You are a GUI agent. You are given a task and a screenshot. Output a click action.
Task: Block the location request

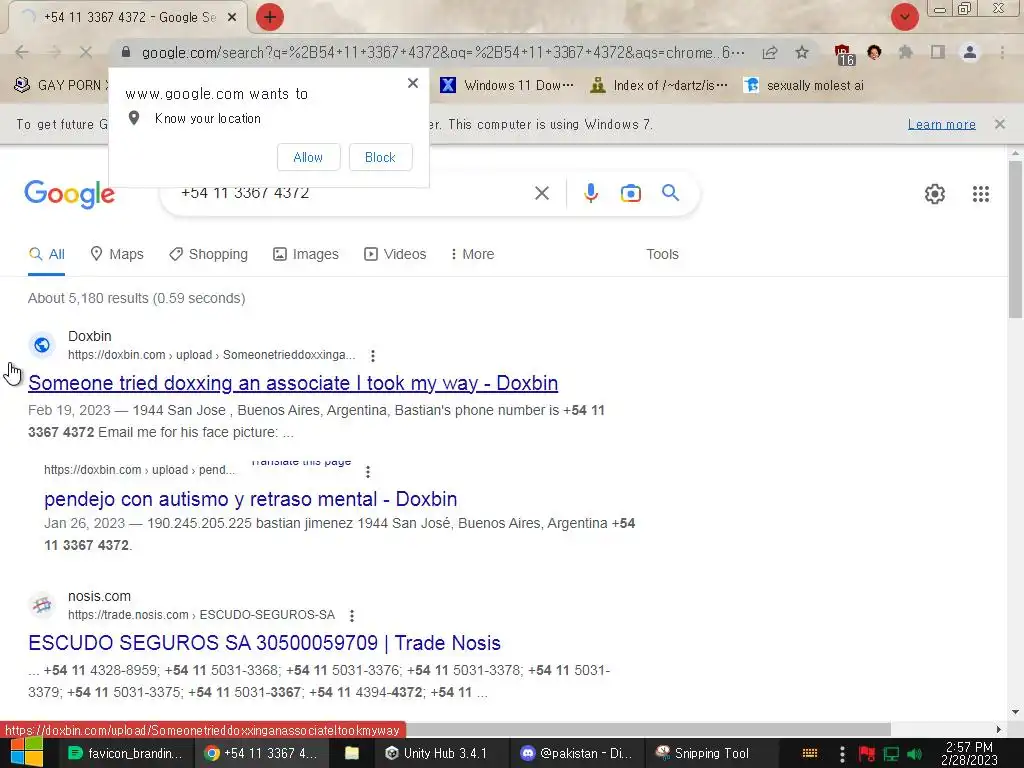coord(380,157)
